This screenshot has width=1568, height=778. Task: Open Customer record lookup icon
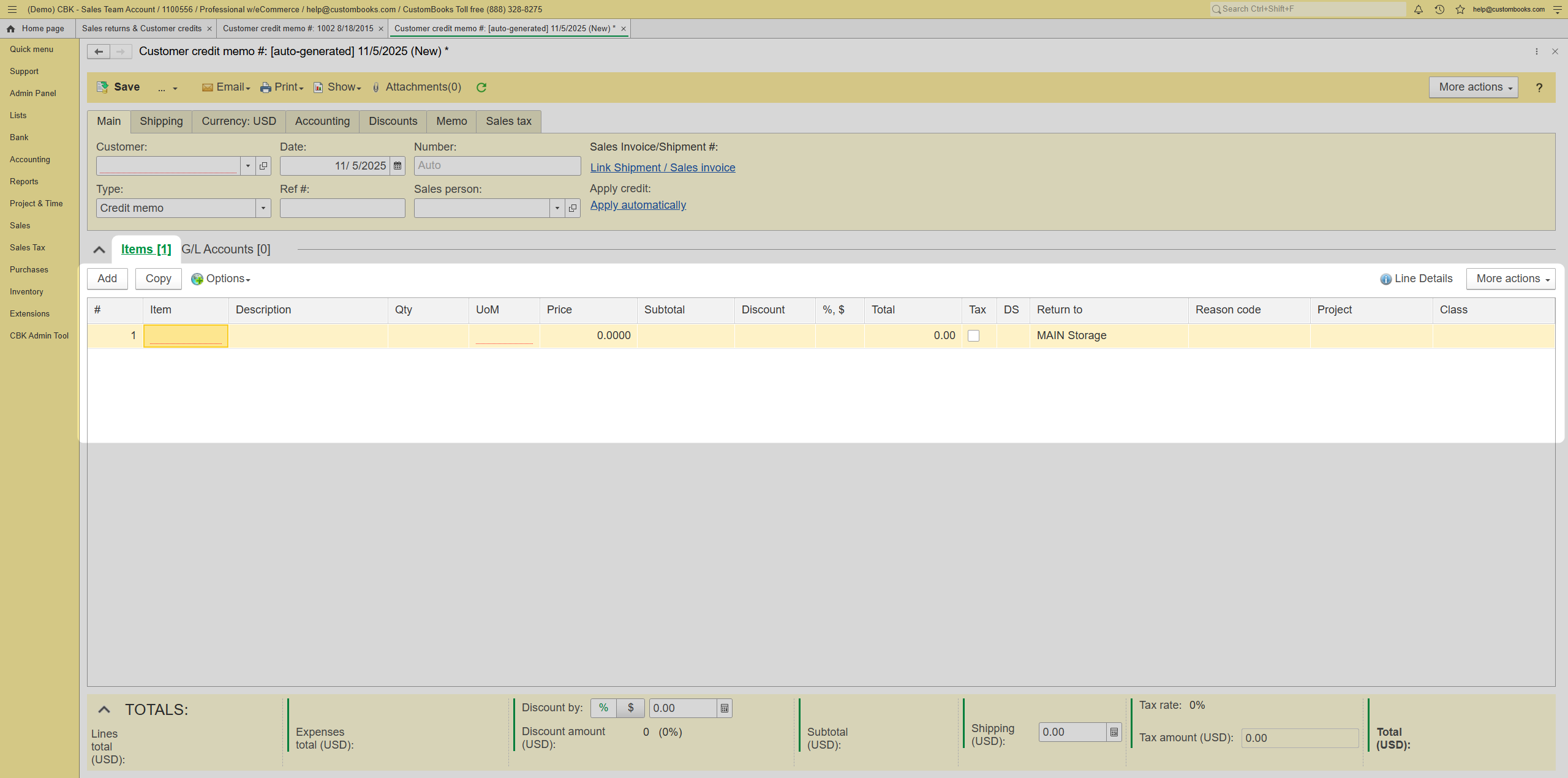coord(263,166)
